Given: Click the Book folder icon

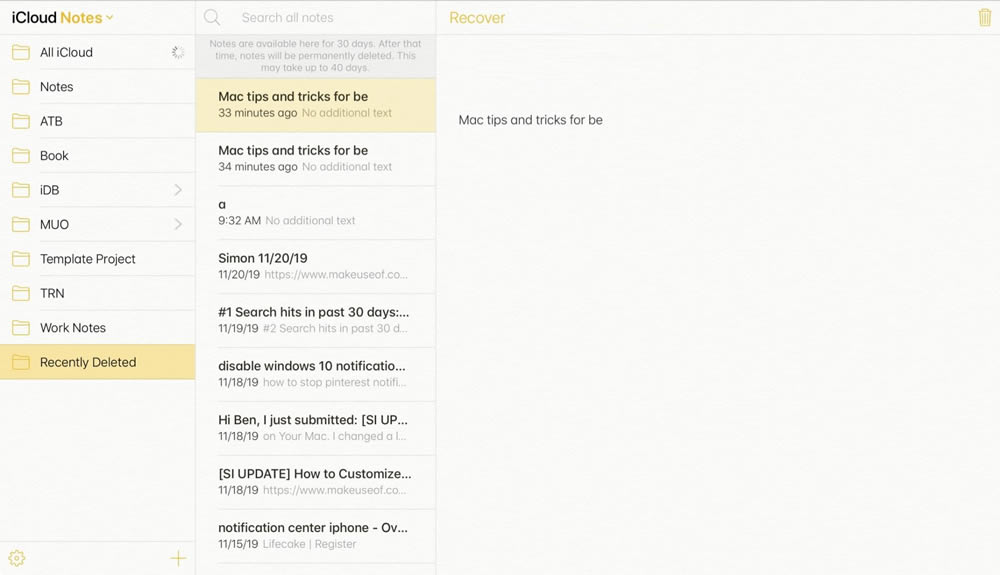Looking at the screenshot, I should point(21,156).
